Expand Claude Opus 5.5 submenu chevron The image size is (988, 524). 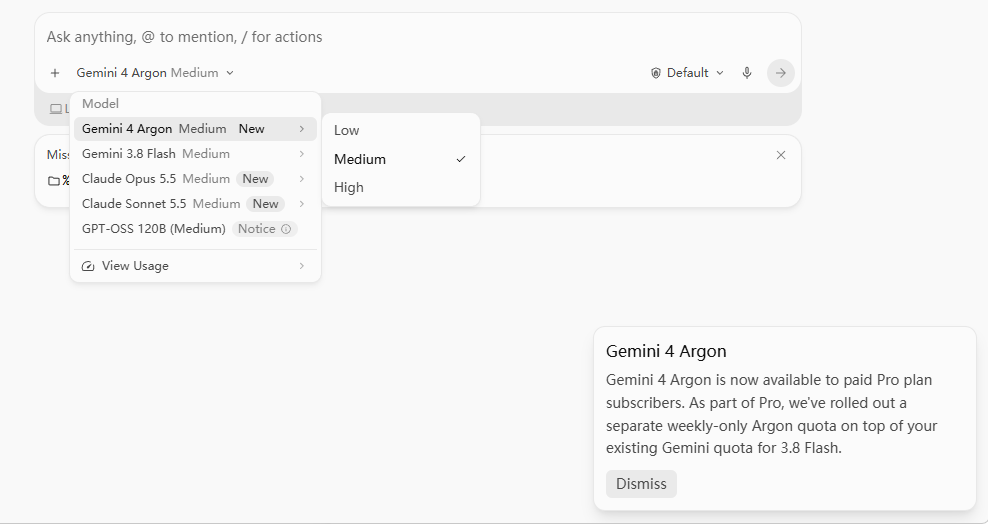click(302, 179)
